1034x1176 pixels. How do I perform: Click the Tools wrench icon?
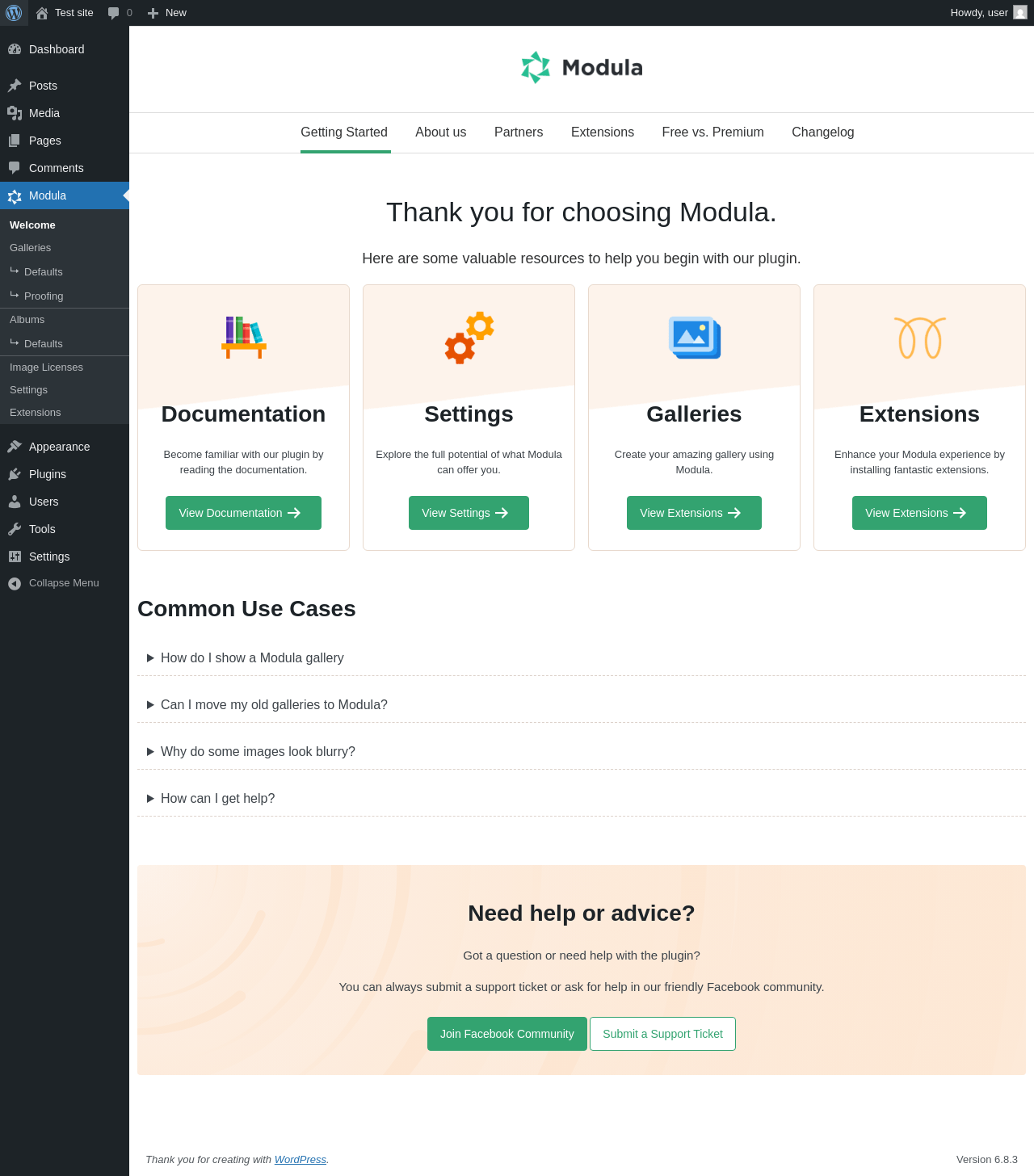click(x=15, y=529)
